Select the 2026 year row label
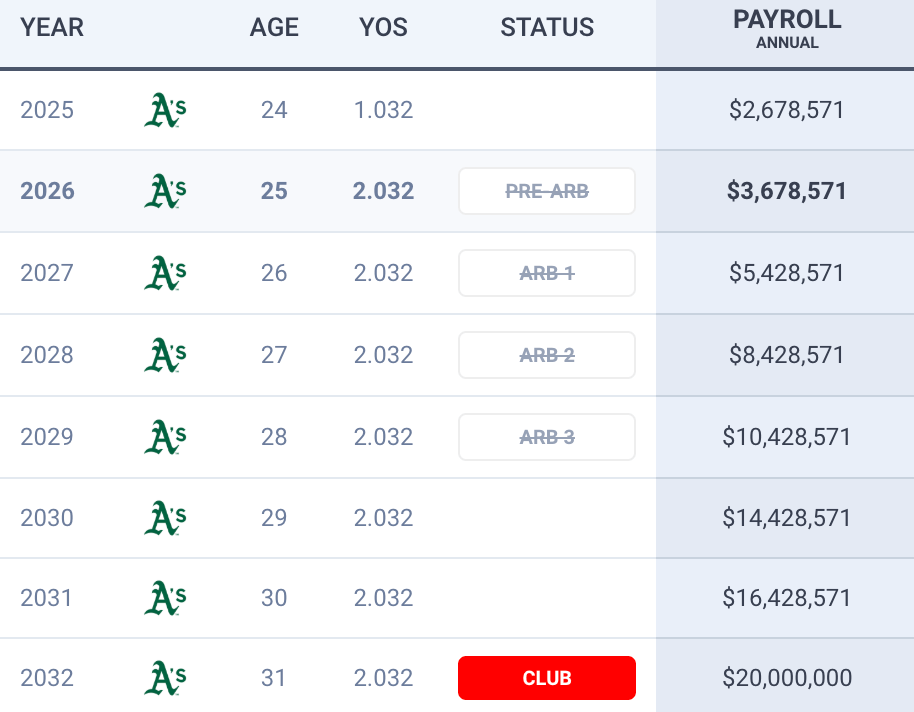 [x=47, y=191]
